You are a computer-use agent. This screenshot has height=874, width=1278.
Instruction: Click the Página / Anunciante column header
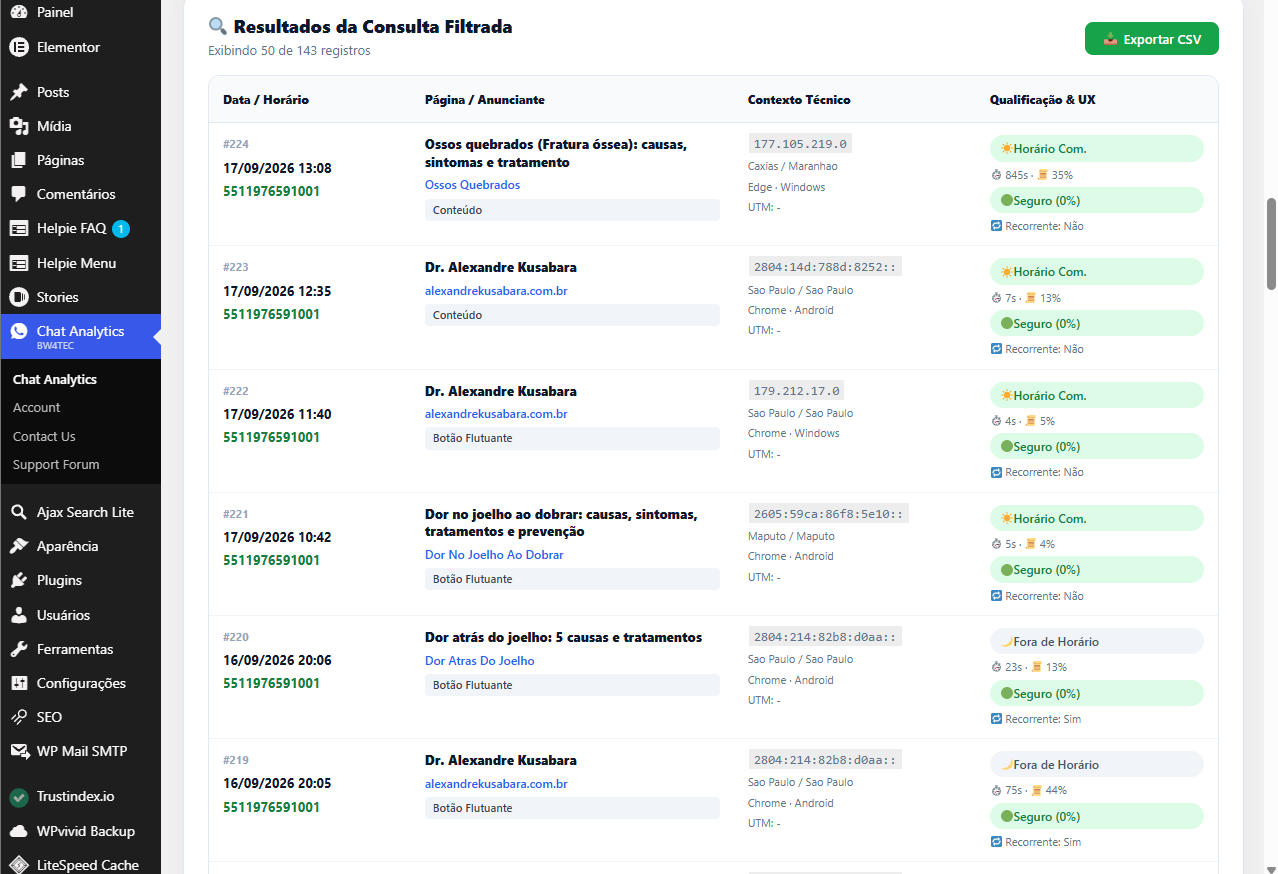tap(485, 100)
